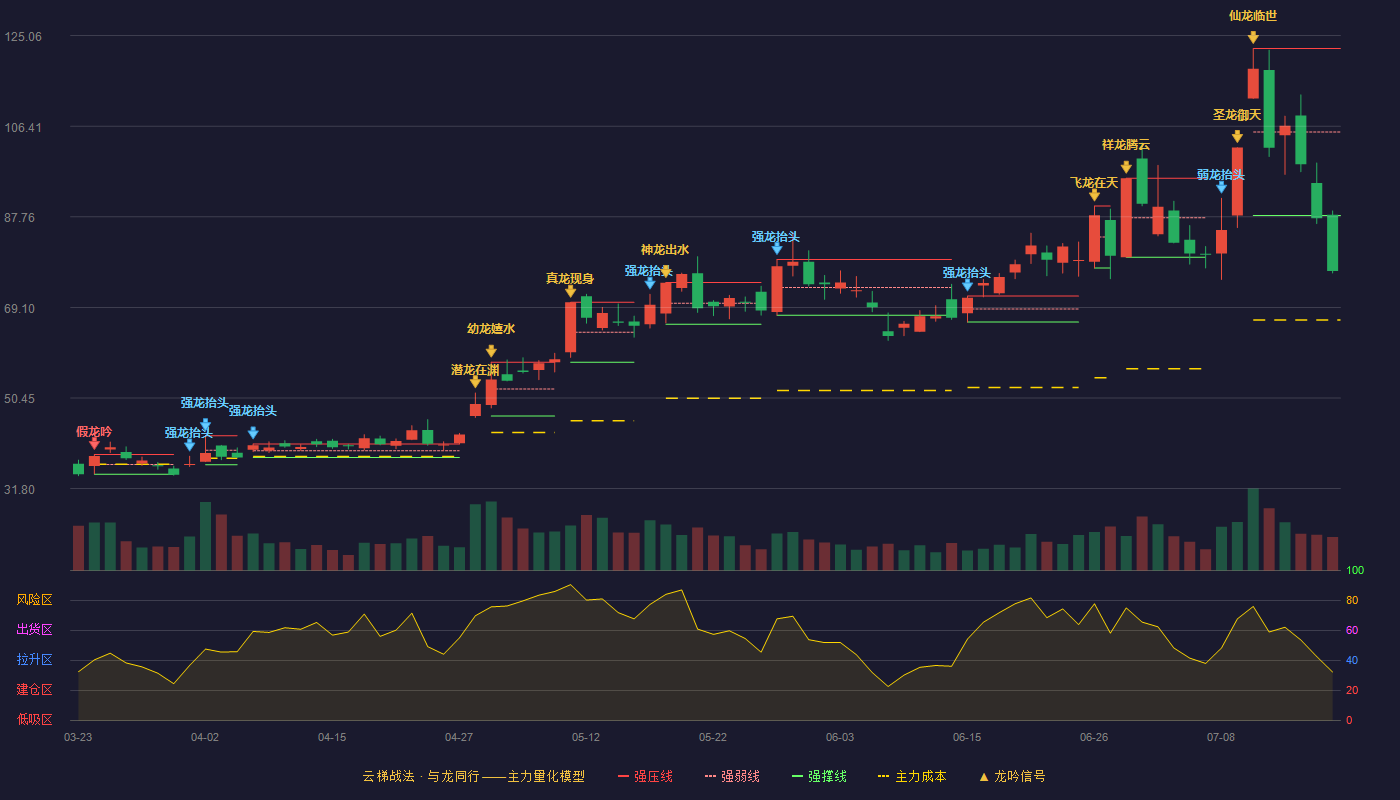Click the 06-26 date label

tap(1094, 737)
